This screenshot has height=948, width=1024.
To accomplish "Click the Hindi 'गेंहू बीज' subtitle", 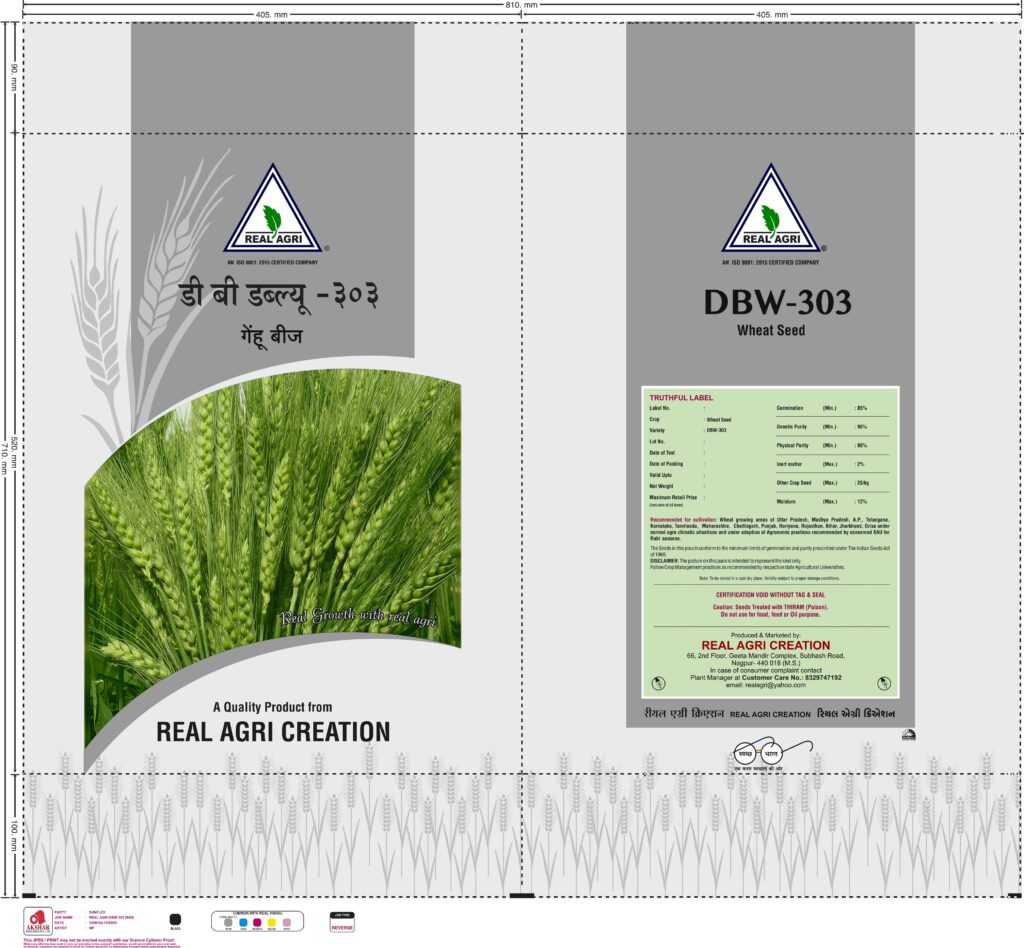I will [271, 336].
